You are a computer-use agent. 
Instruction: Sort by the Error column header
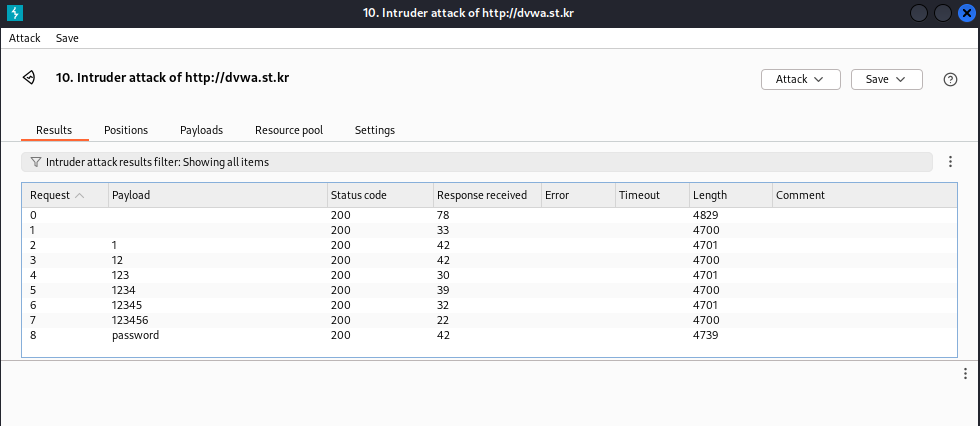point(578,196)
